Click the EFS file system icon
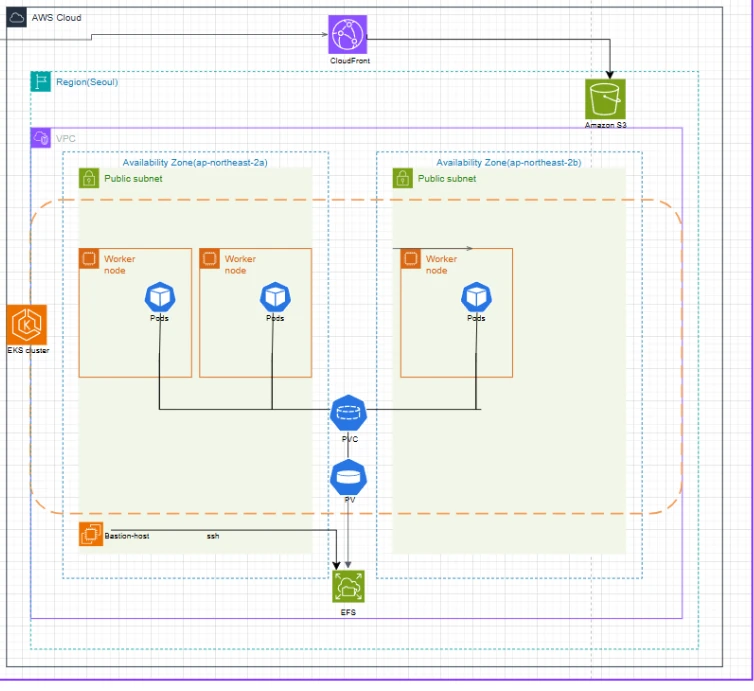This screenshot has width=754, height=691. pyautogui.click(x=348, y=586)
